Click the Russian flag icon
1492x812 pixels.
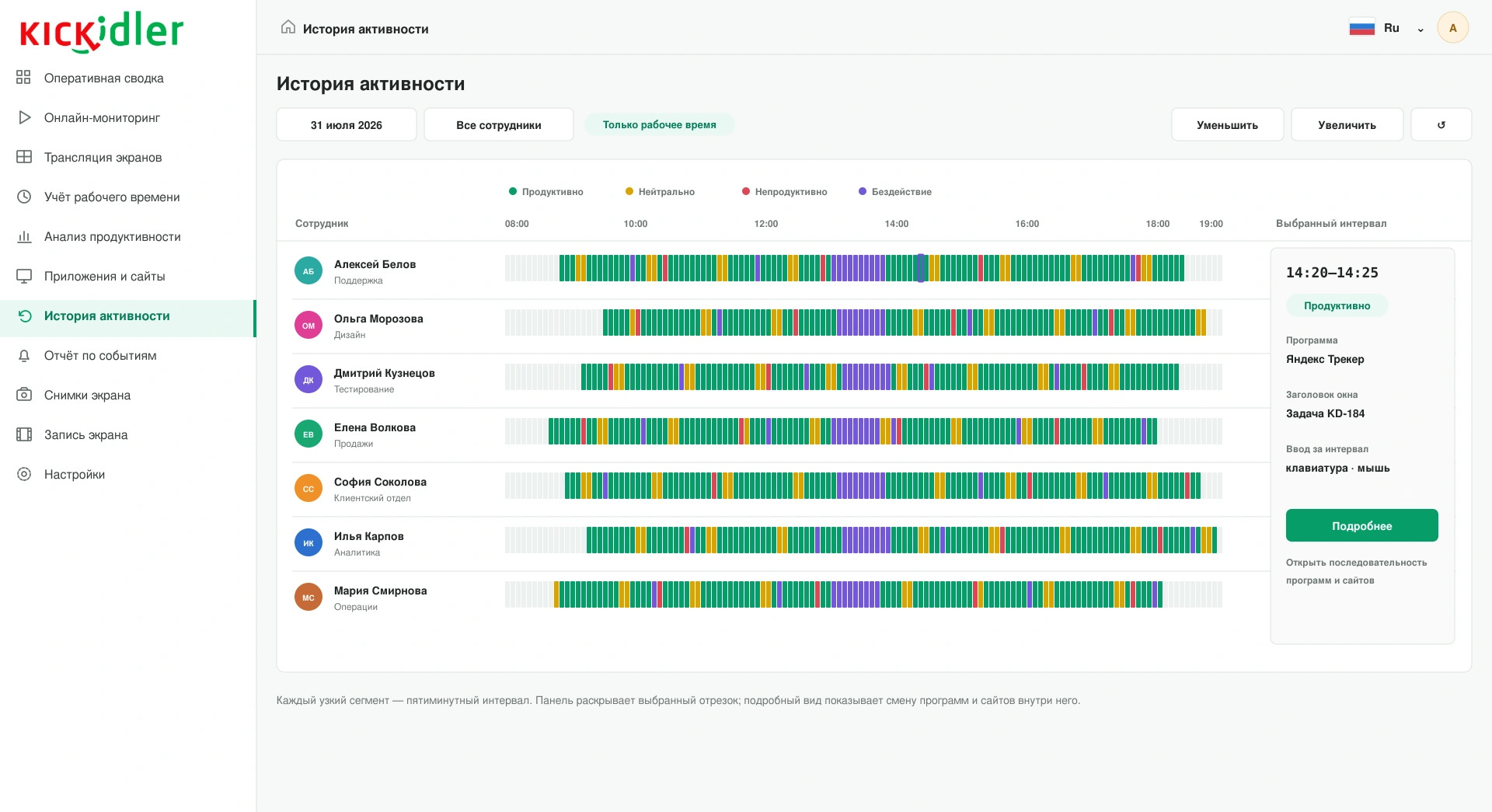click(1362, 28)
